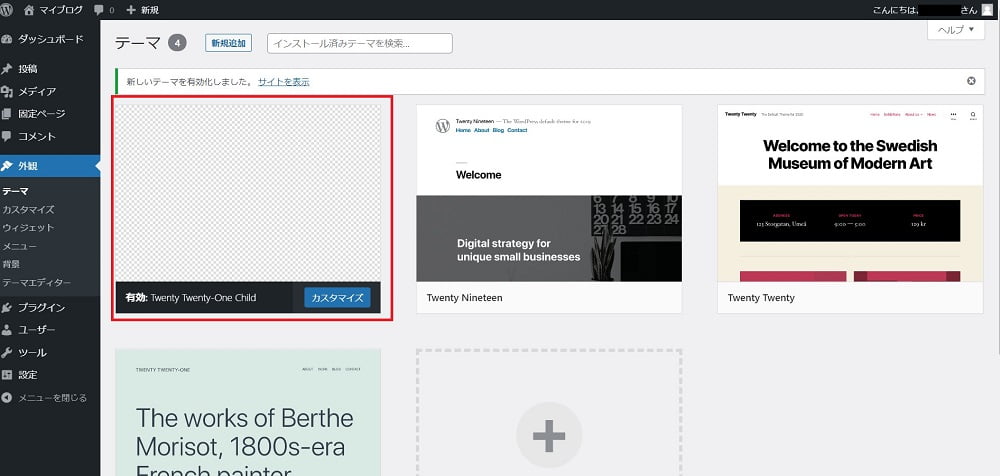The image size is (1000, 476).
Task: Follow the サイトを表示 link
Action: (x=283, y=81)
